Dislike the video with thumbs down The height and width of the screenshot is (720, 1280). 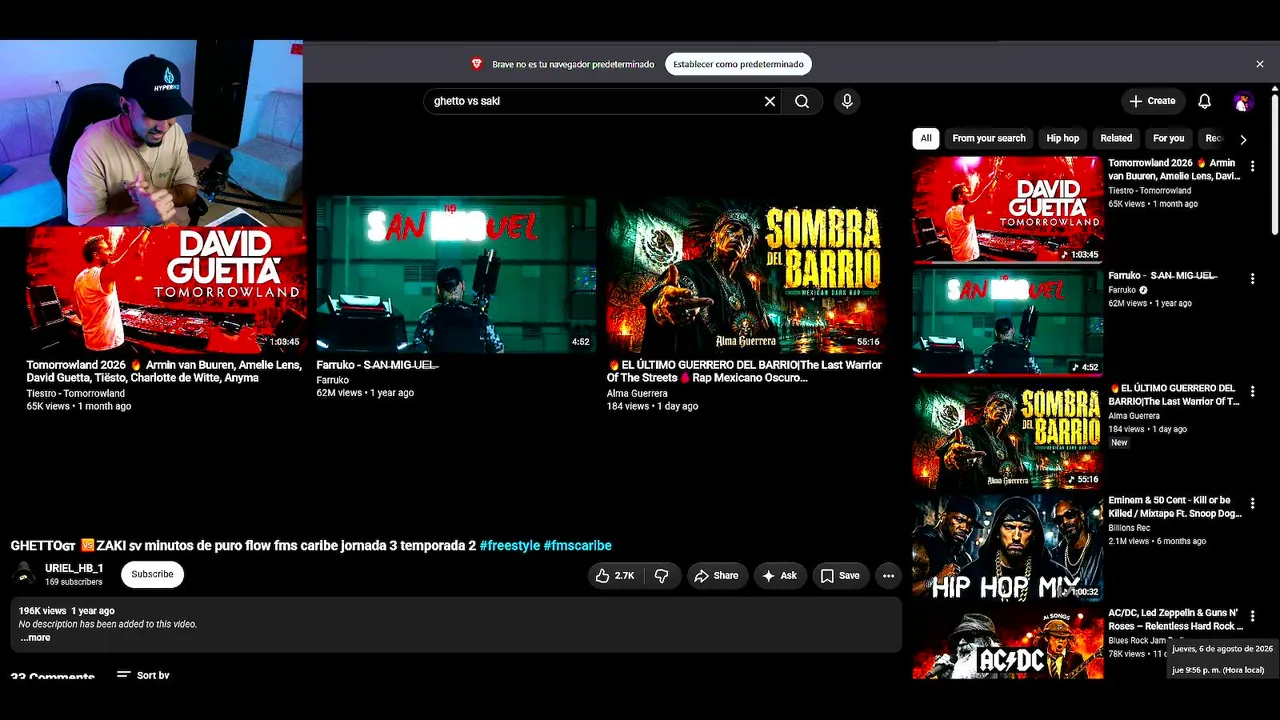click(x=661, y=575)
